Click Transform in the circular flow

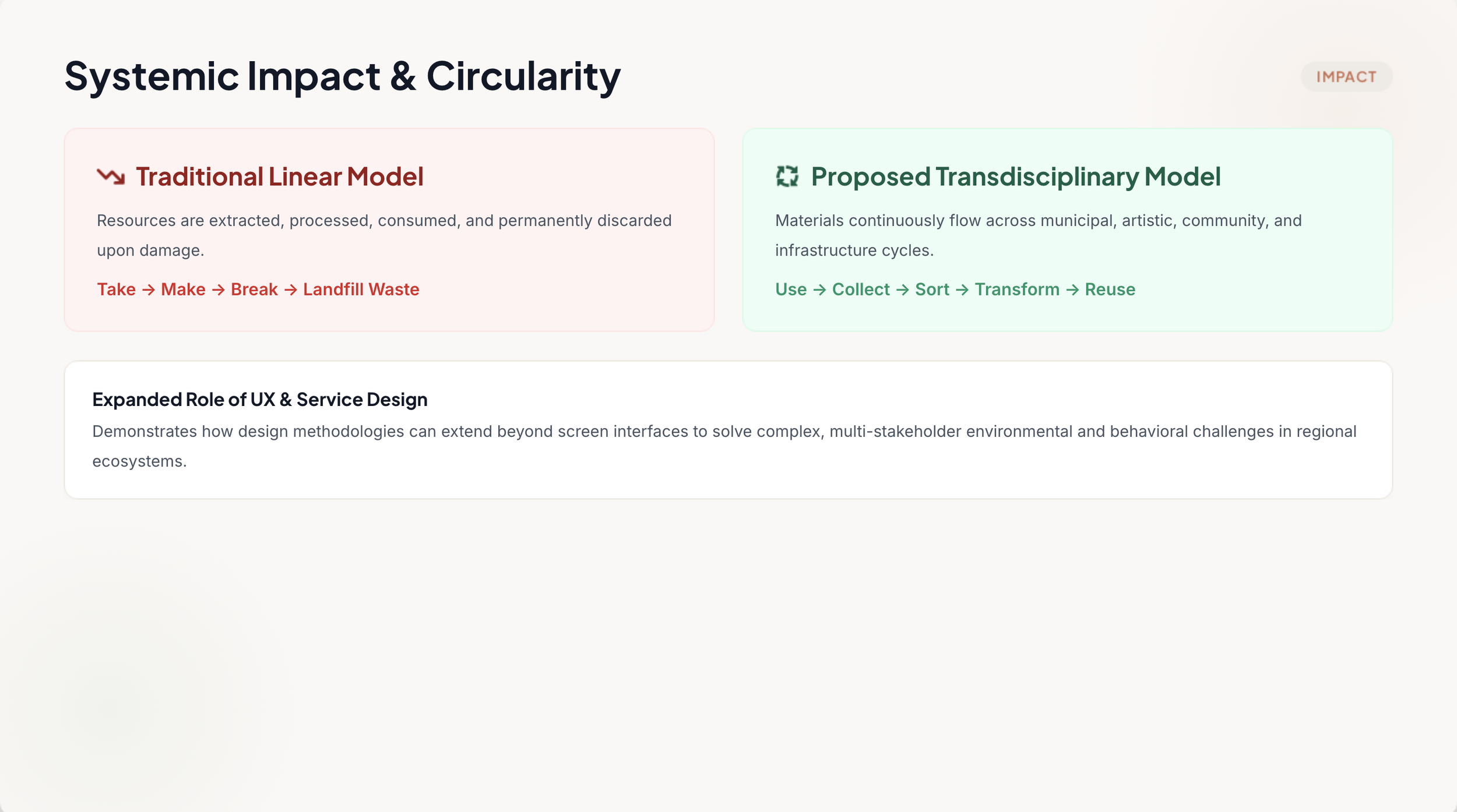[x=1017, y=290]
